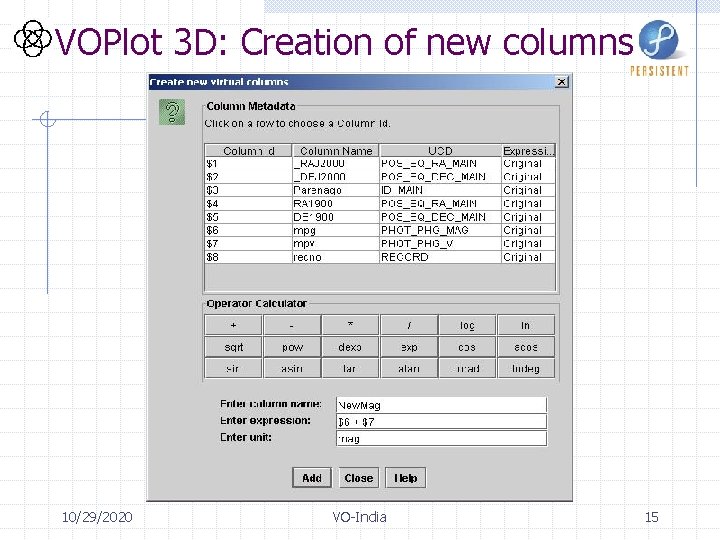Screen dimensions: 720x540
Task: Click the Original cell in the recno row
Action: click(x=528, y=257)
